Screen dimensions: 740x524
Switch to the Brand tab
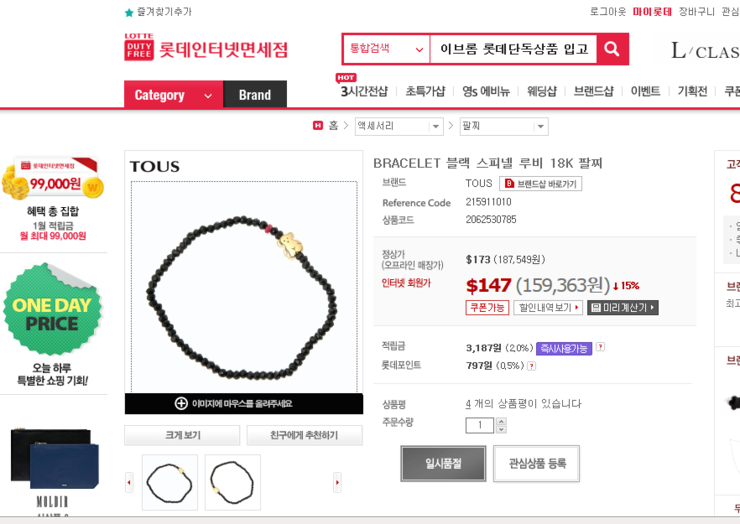[x=255, y=95]
